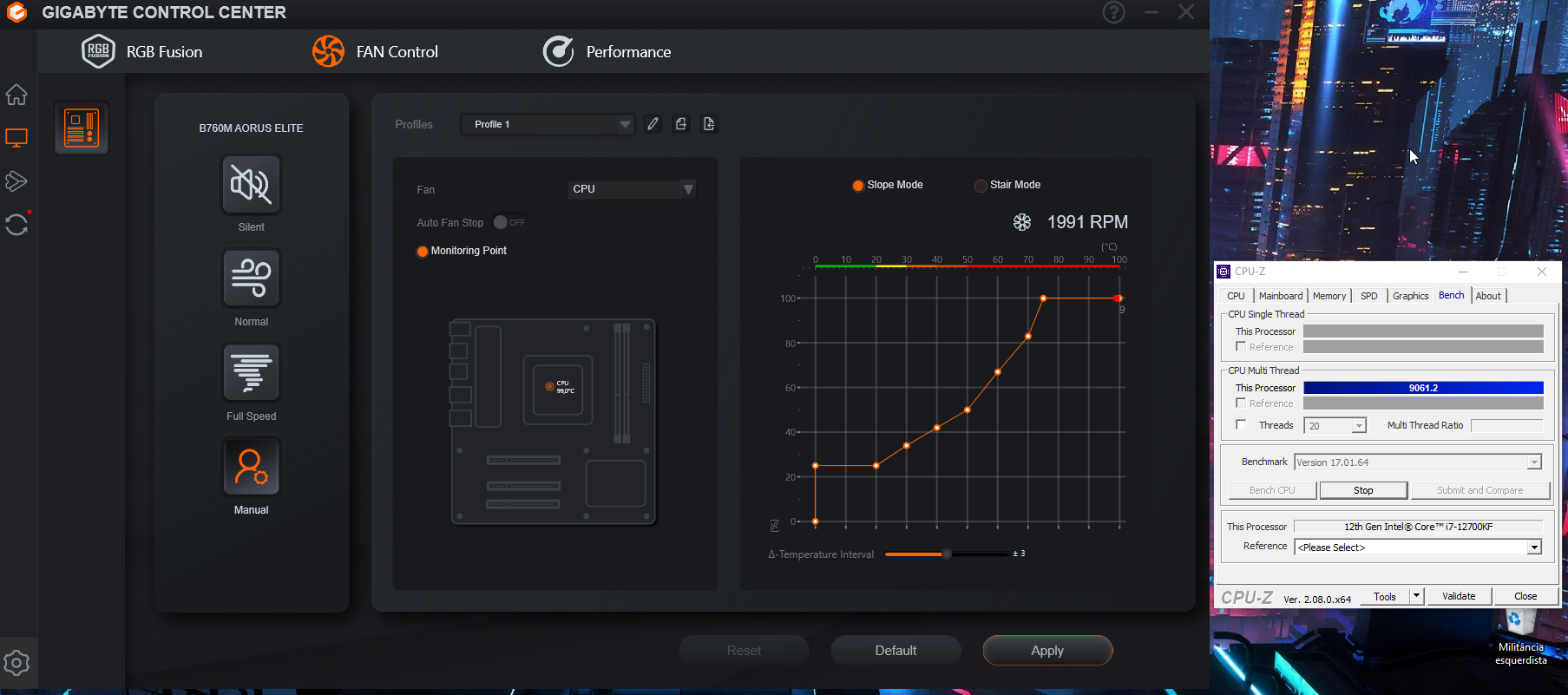
Task: Switch to SPD tab
Action: pos(1369,296)
